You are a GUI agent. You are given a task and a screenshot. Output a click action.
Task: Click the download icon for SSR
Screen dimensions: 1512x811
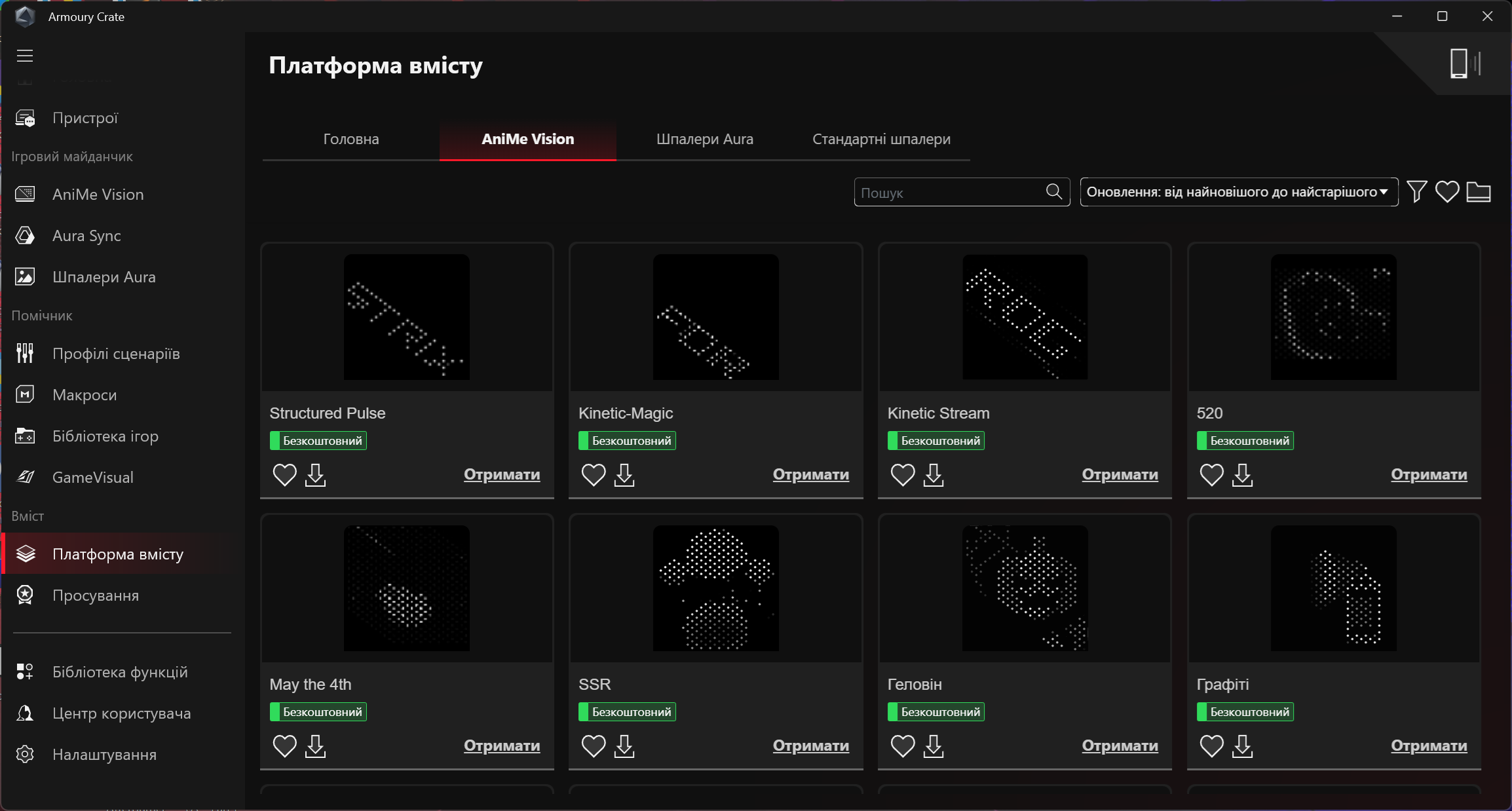pyautogui.click(x=624, y=746)
